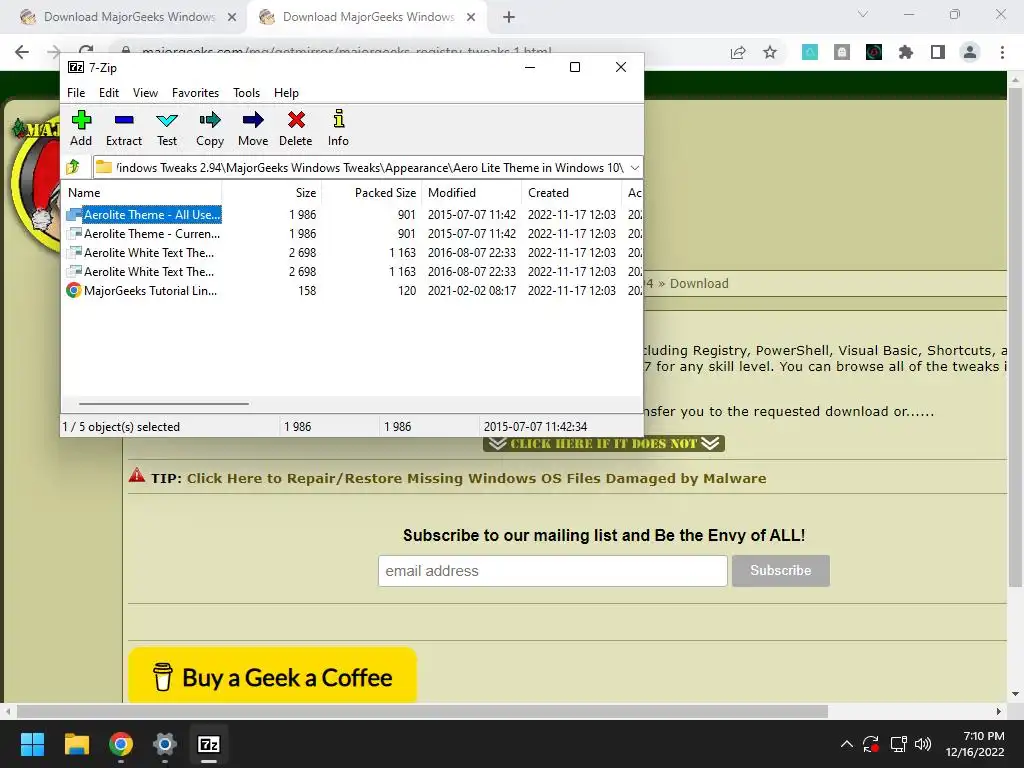Image resolution: width=1024 pixels, height=768 pixels.
Task: Open the Favorites menu in 7-Zip
Action: click(x=195, y=93)
